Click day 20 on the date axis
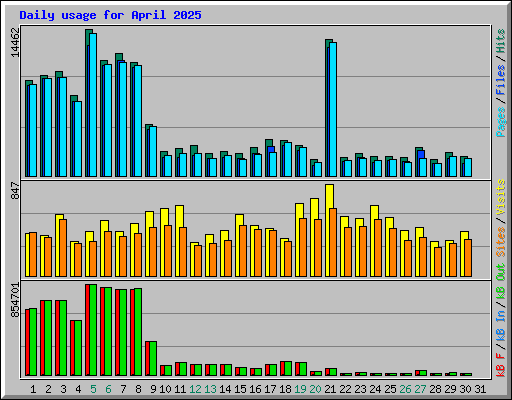The image size is (512, 400). click(x=315, y=389)
